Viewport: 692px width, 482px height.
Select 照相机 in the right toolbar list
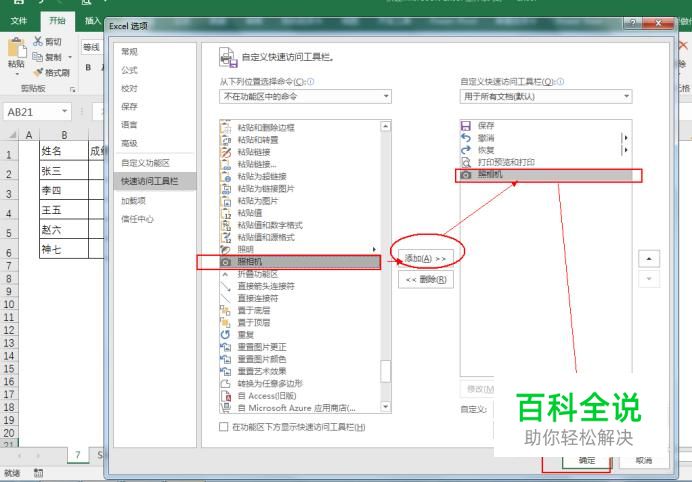545,175
